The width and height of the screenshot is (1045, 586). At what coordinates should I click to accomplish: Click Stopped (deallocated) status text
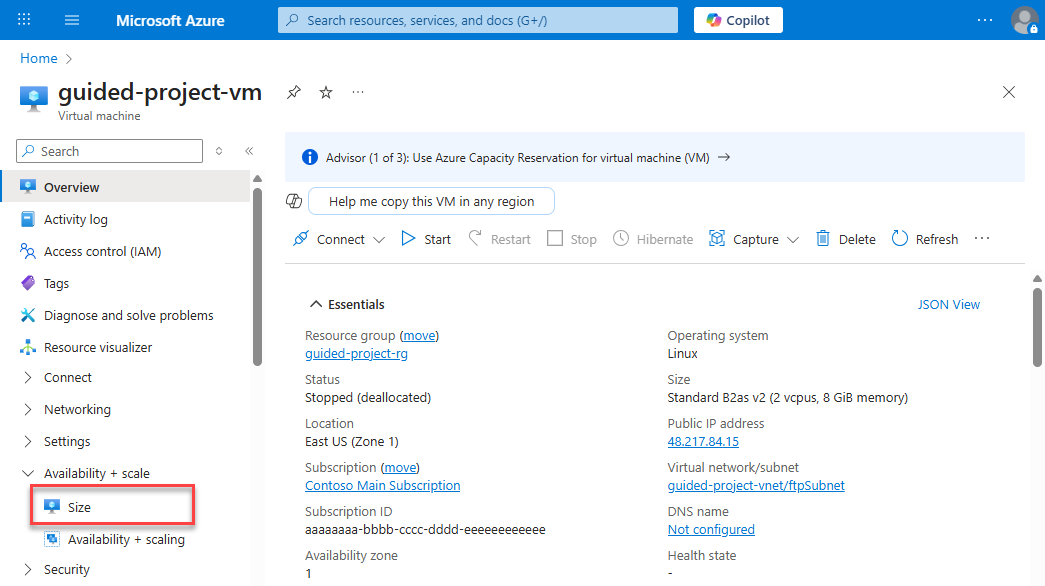click(368, 398)
